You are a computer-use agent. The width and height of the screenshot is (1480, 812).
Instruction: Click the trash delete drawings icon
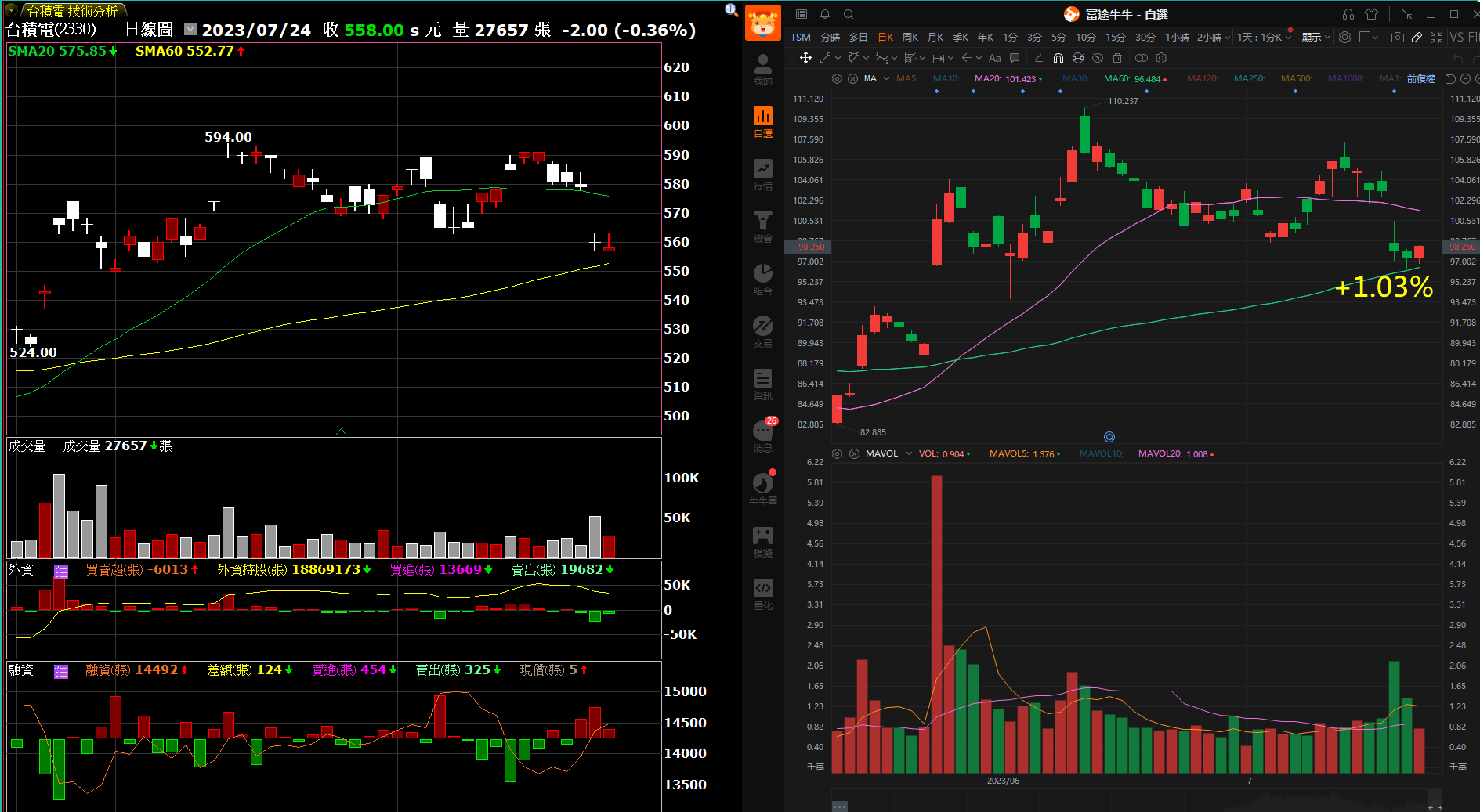pos(1117,58)
